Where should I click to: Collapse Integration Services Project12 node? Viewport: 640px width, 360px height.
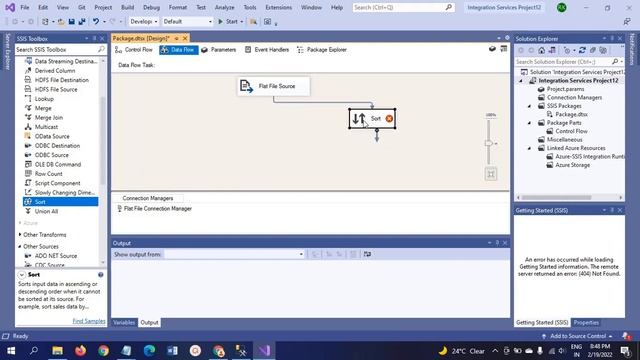pyautogui.click(x=521, y=81)
